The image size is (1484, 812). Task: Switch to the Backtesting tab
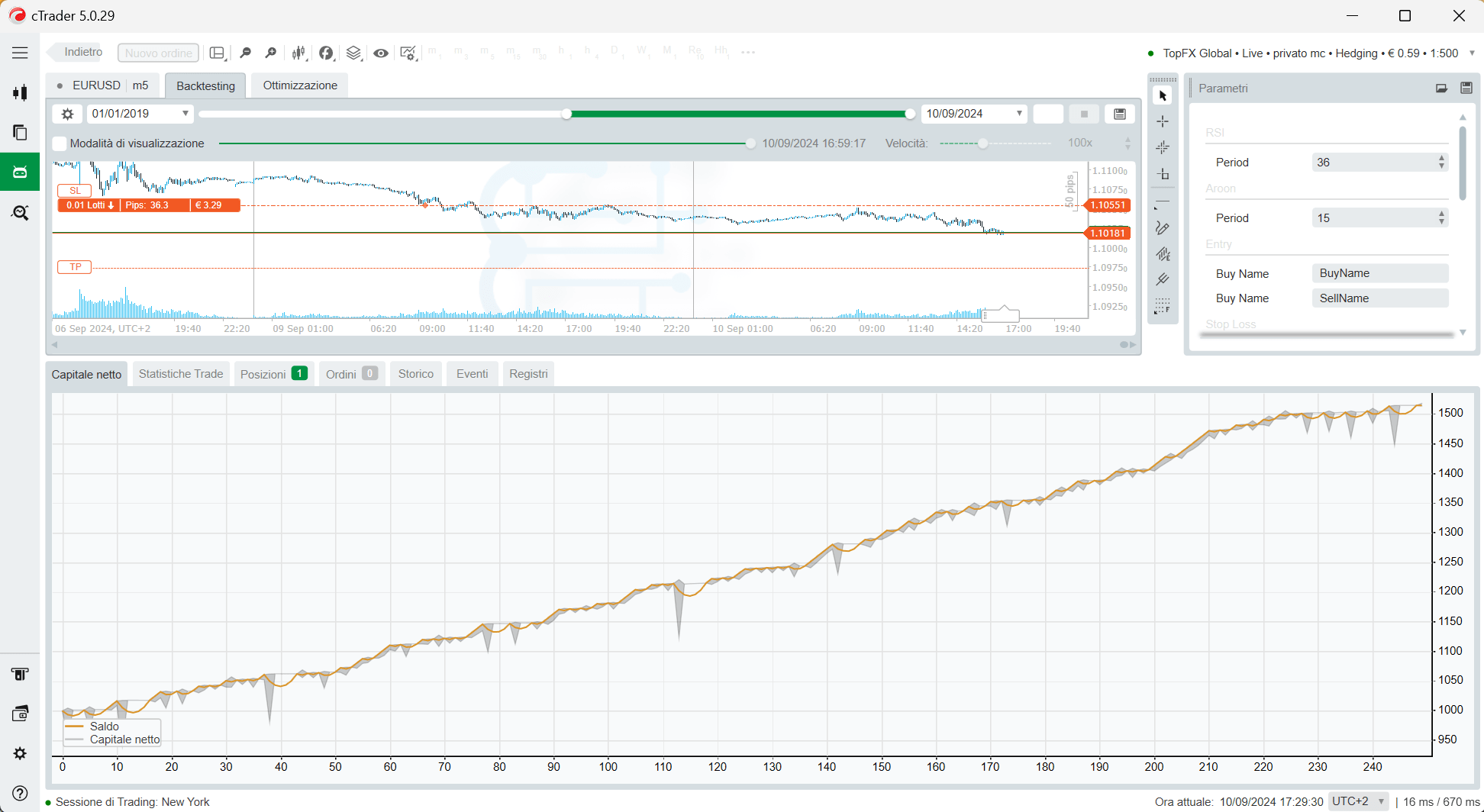click(x=205, y=85)
